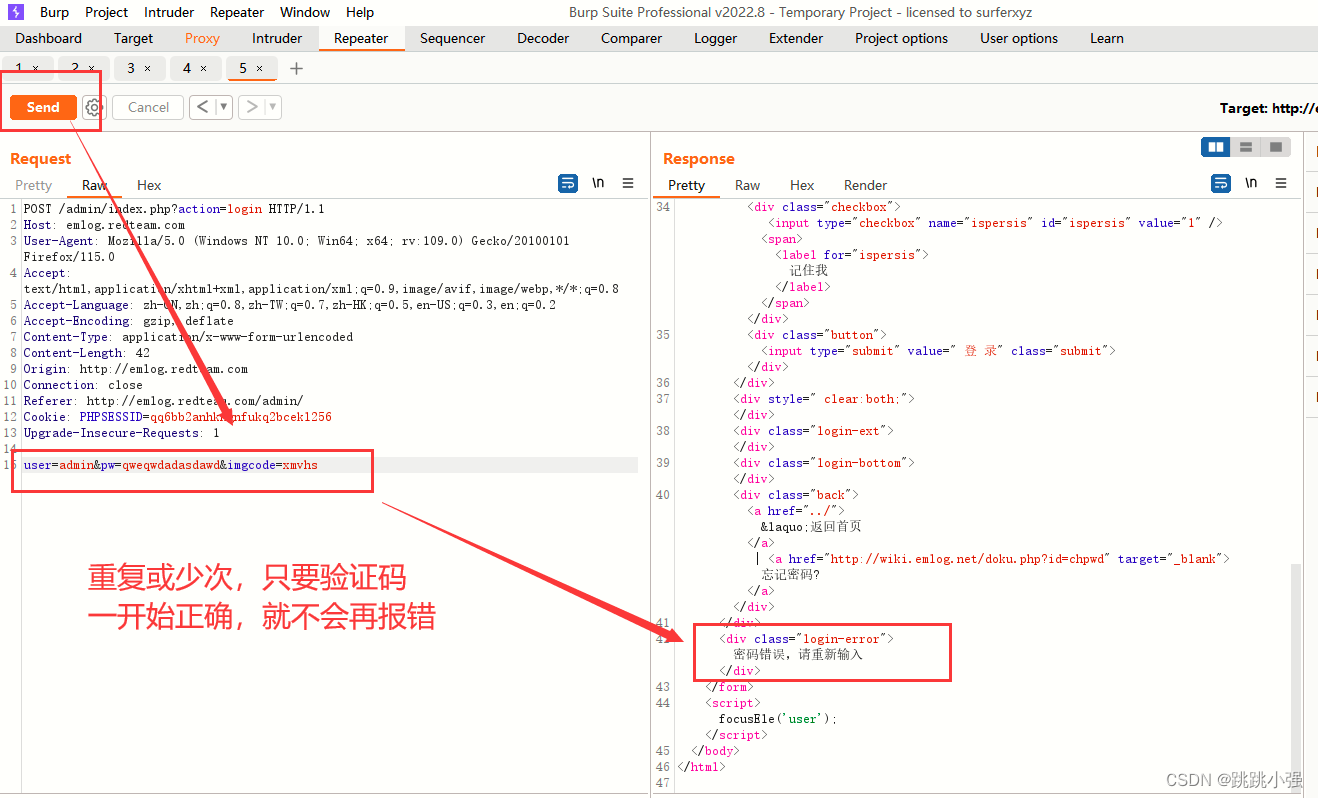This screenshot has width=1318, height=798.
Task: Select Render view in Response panel
Action: pyautogui.click(x=865, y=185)
